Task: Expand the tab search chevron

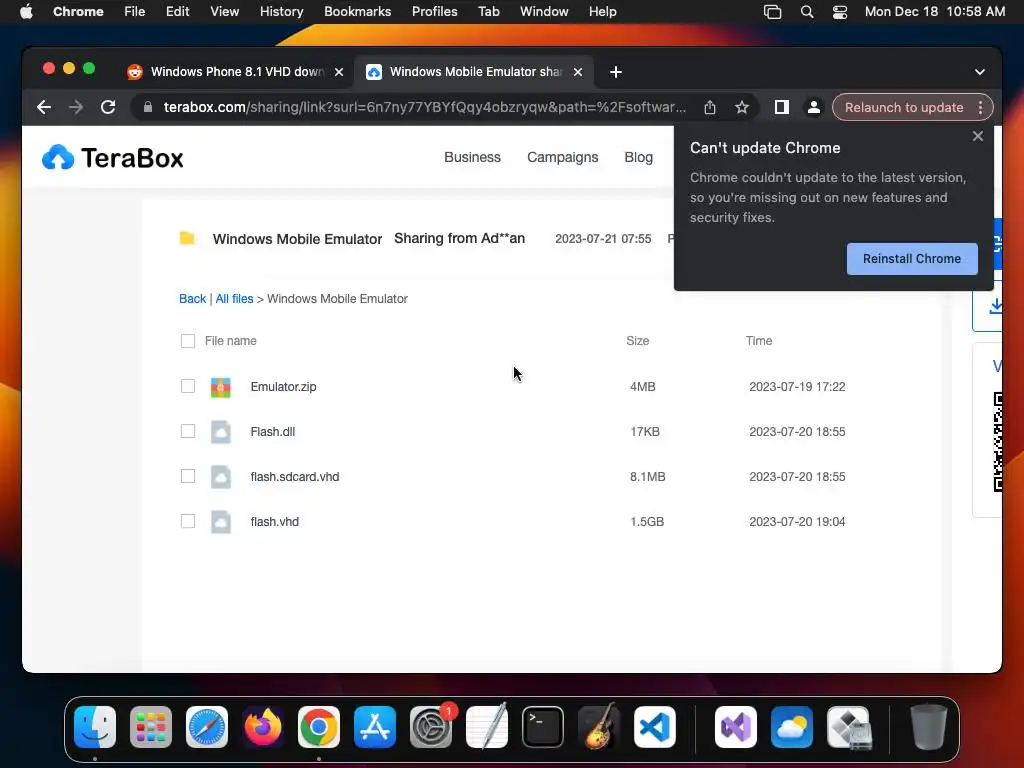Action: coord(980,72)
